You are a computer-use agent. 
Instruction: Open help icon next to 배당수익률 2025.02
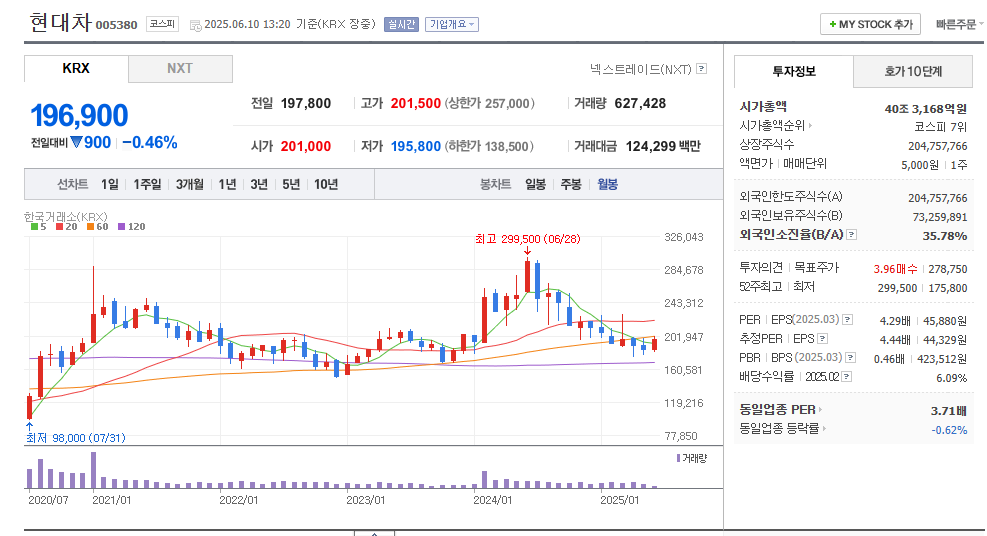click(847, 376)
